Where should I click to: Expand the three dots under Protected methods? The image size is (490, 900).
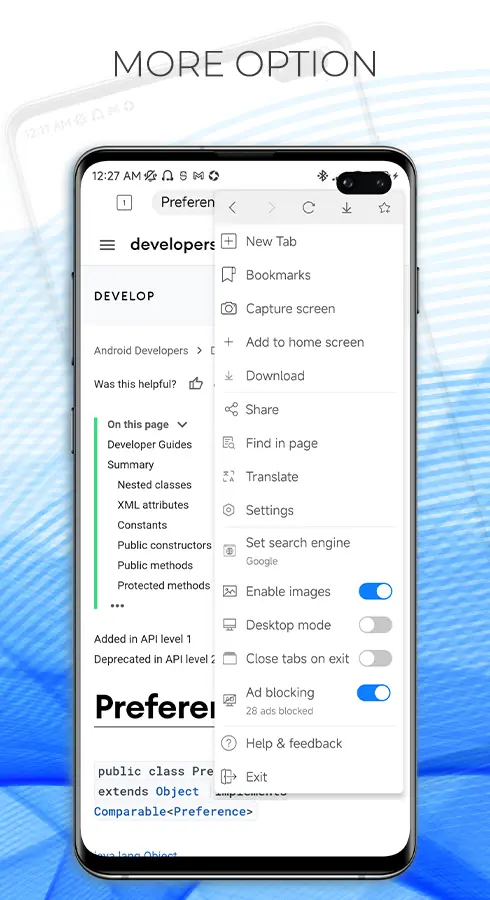click(117, 606)
